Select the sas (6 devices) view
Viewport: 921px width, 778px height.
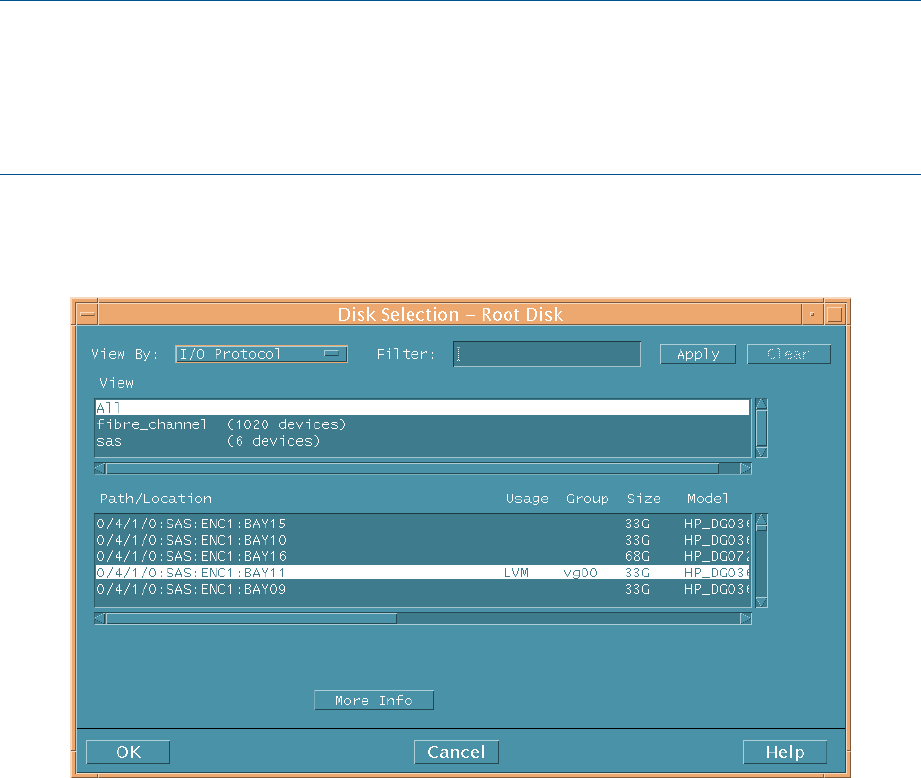click(422, 441)
